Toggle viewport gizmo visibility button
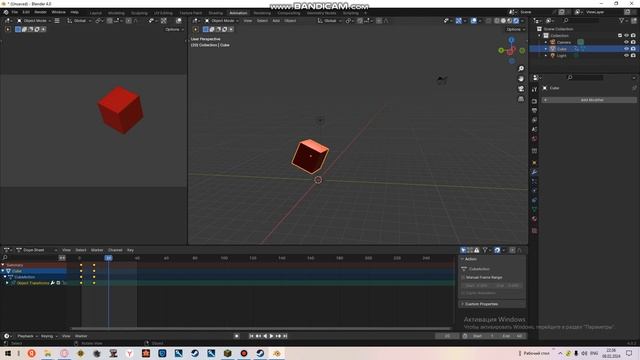This screenshot has width=640, height=360. click(458, 20)
